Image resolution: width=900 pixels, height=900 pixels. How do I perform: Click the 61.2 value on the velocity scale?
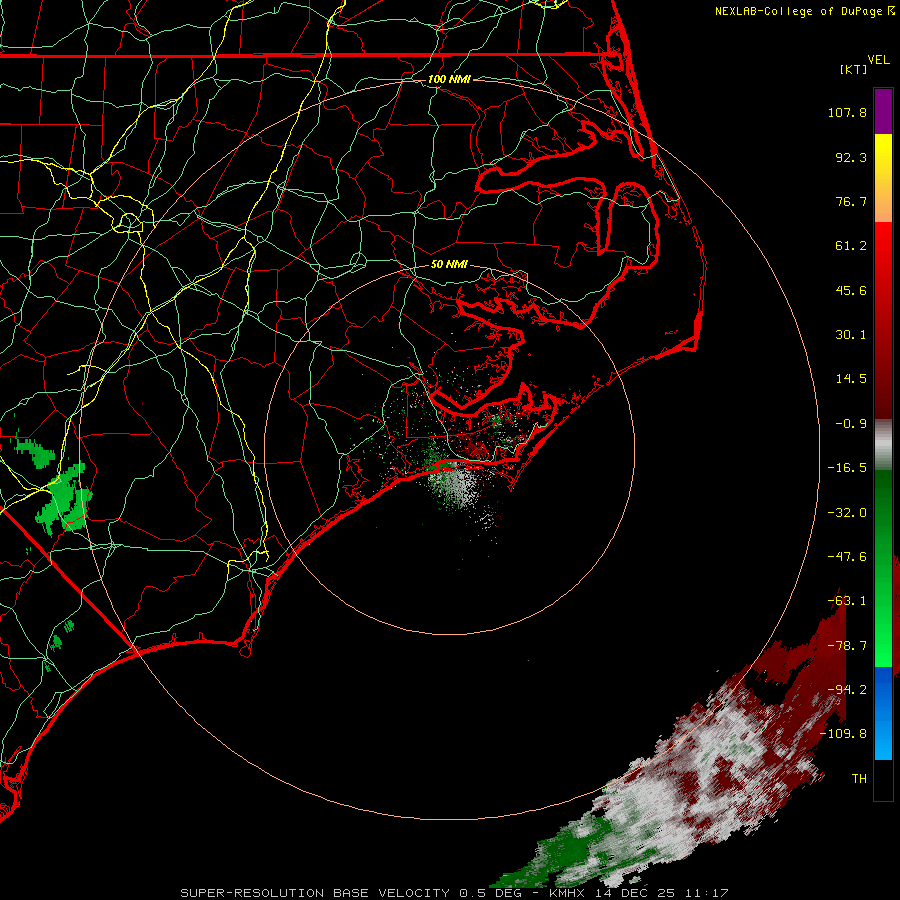coord(851,246)
